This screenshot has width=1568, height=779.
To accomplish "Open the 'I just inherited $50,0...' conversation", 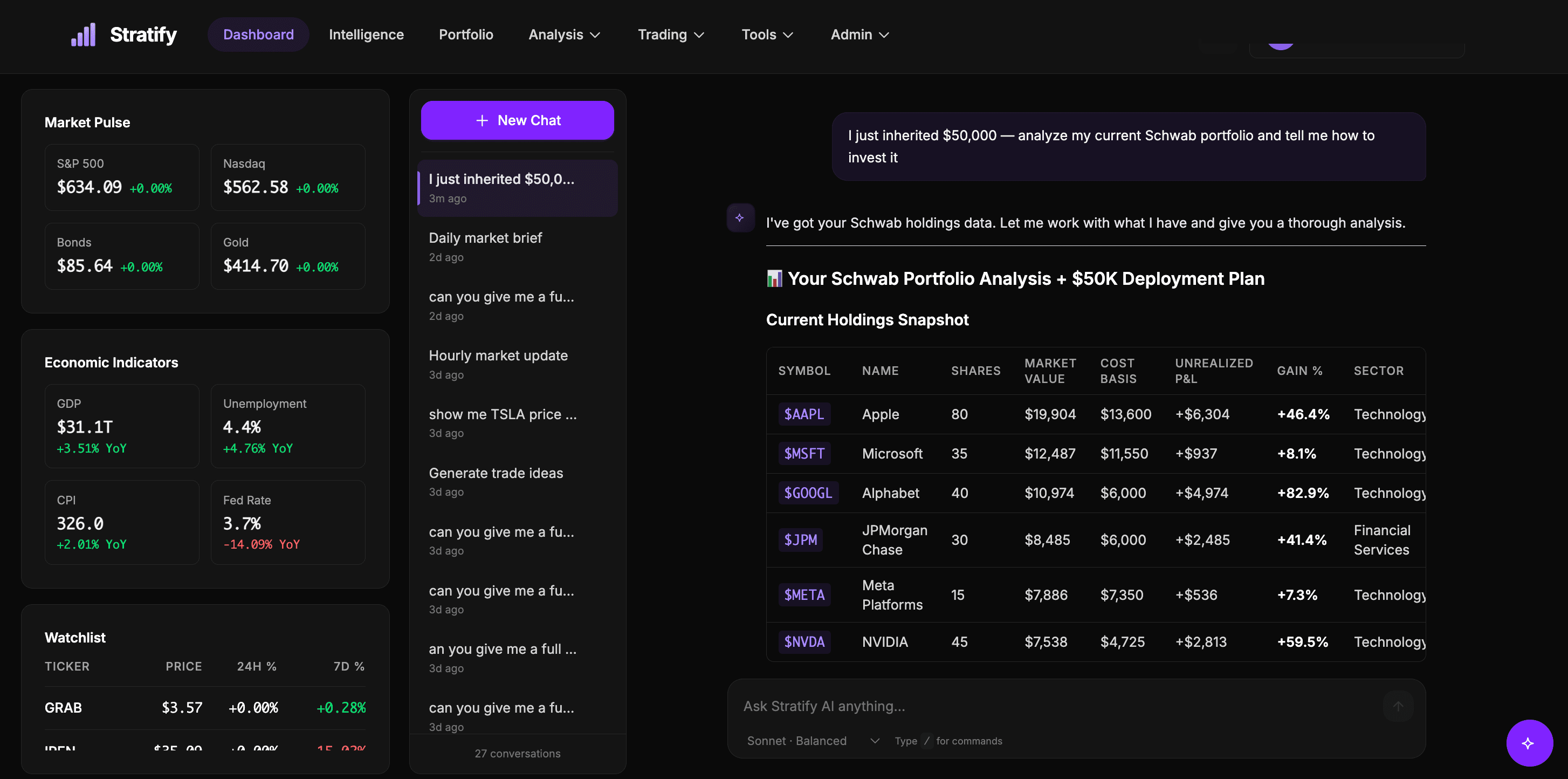I will click(517, 188).
